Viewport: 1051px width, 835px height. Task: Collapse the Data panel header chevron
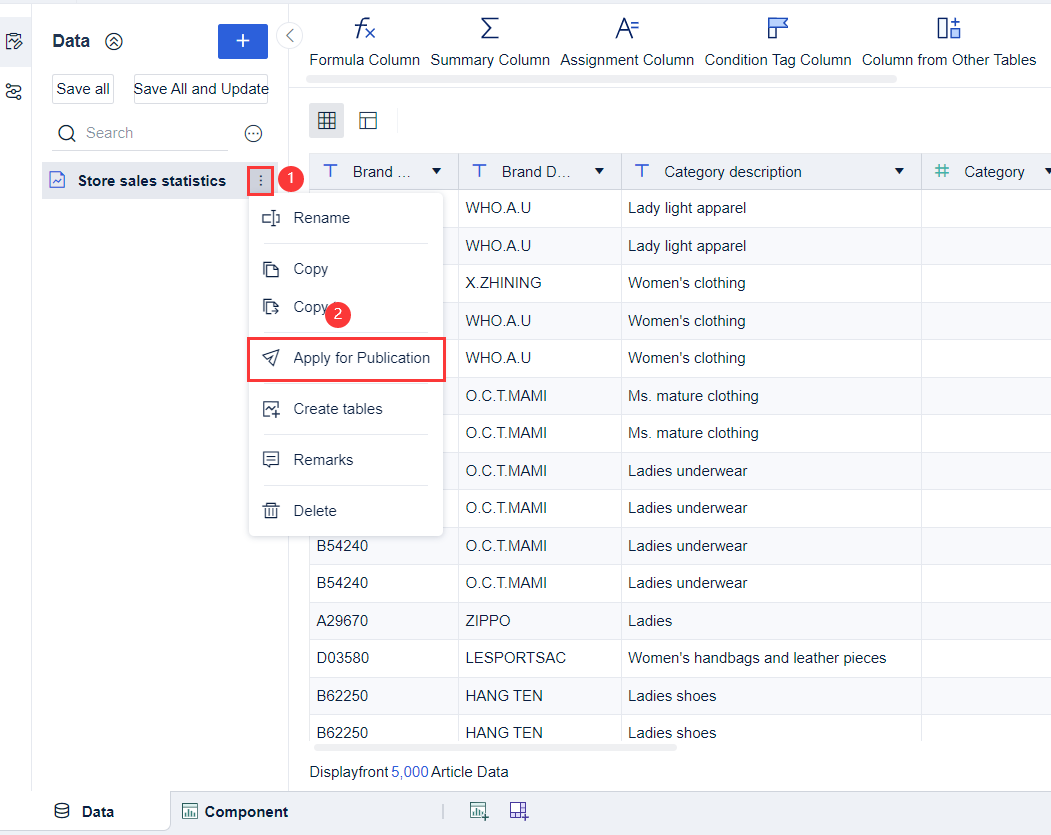(x=114, y=41)
